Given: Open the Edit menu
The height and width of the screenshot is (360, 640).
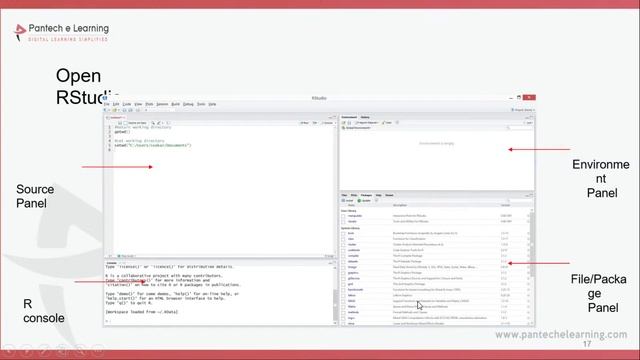Looking at the screenshot, I should [116, 104].
